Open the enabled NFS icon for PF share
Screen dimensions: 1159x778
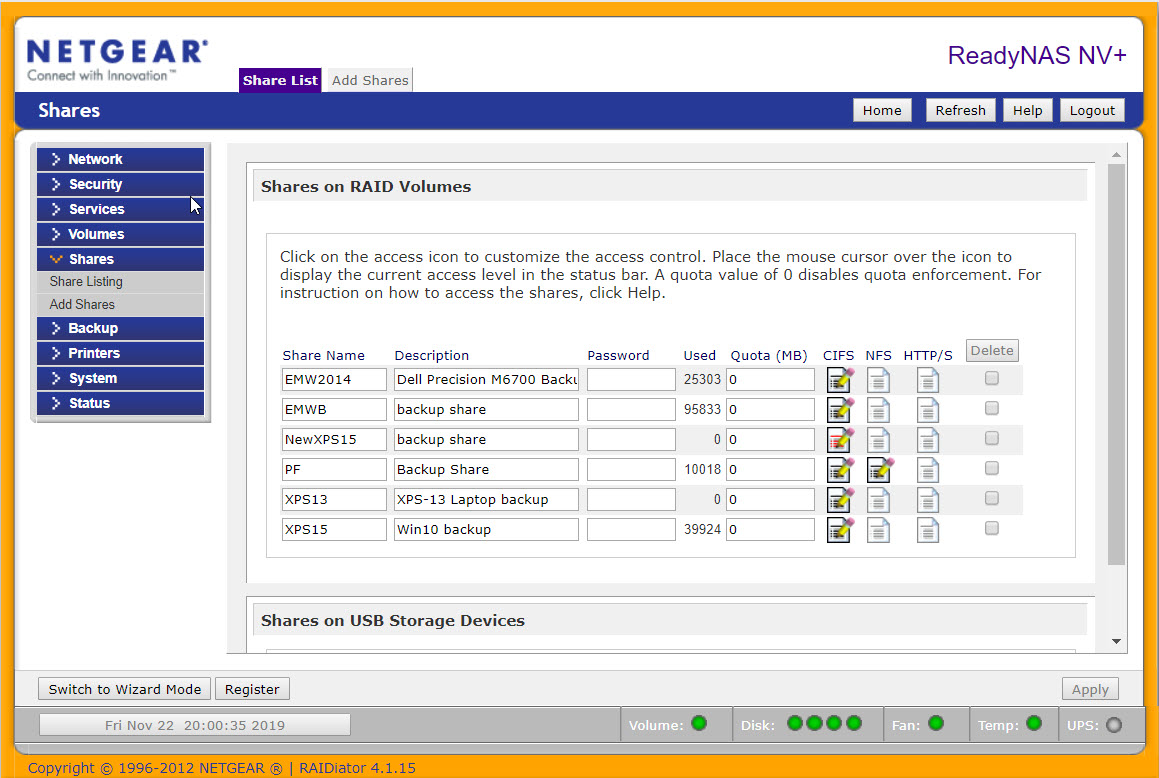[x=879, y=470]
